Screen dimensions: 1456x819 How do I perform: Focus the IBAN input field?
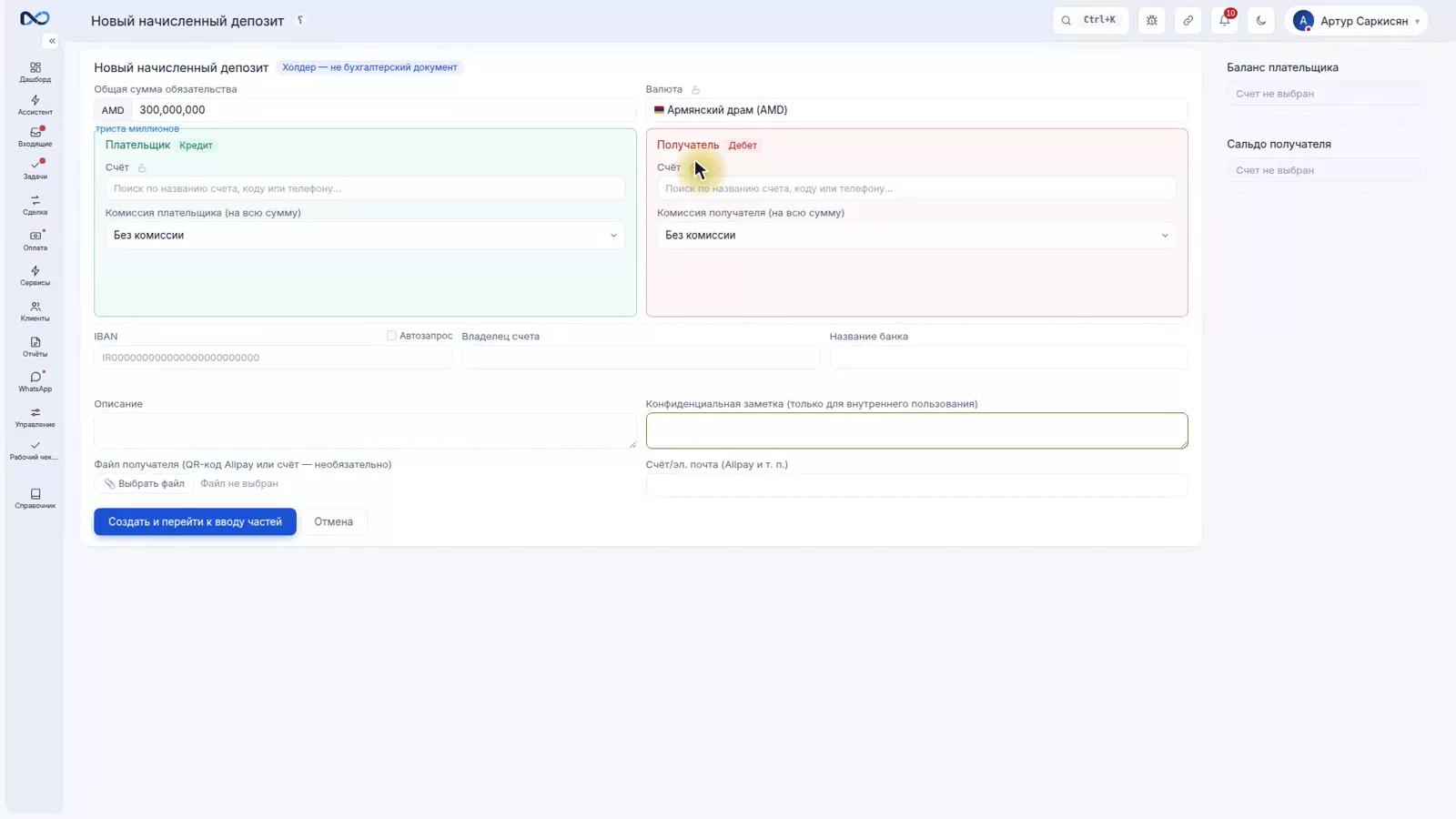pyautogui.click(x=273, y=358)
